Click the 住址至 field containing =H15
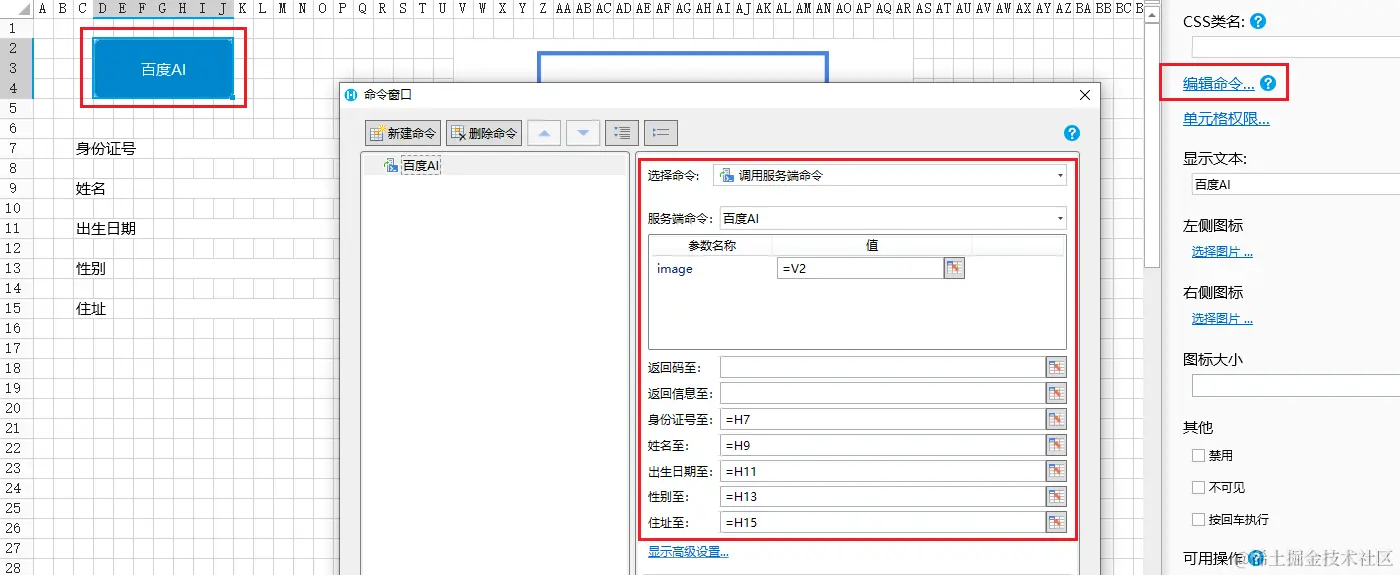 pos(881,522)
